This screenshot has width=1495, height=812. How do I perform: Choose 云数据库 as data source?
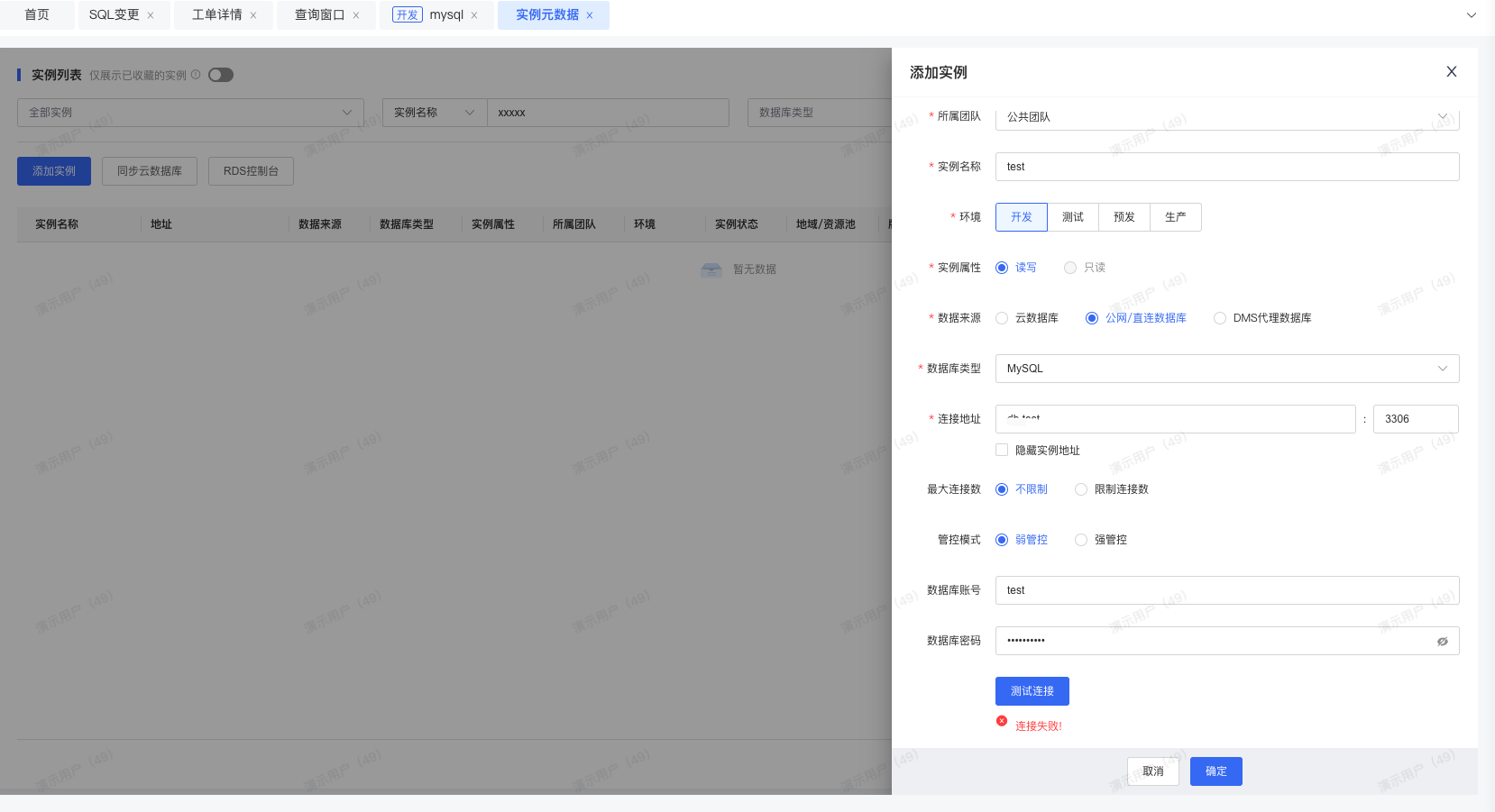pyautogui.click(x=1002, y=318)
